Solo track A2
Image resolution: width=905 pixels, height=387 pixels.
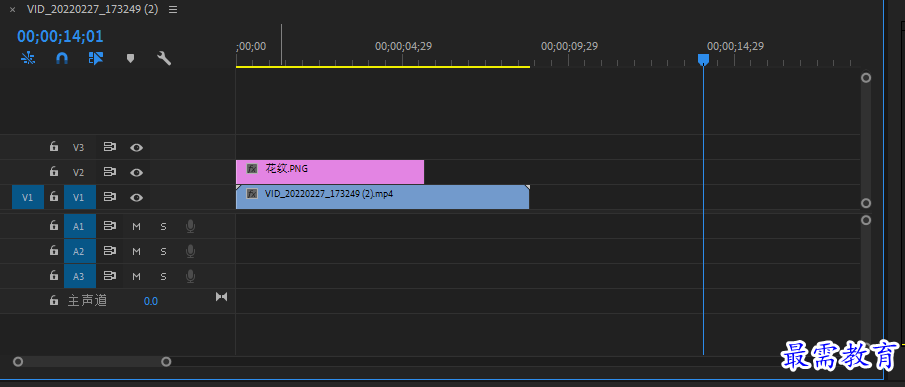(163, 251)
